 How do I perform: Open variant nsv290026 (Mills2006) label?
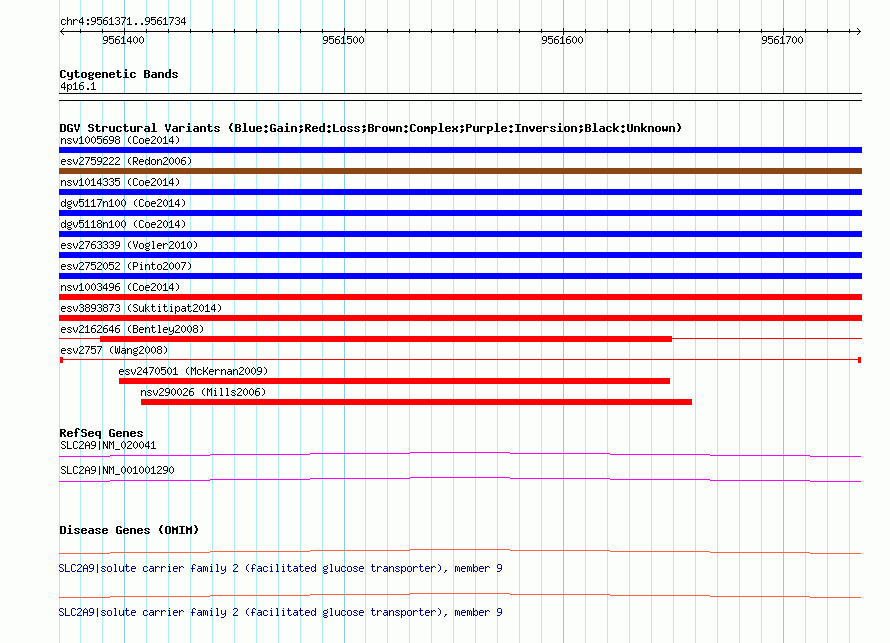203,392
